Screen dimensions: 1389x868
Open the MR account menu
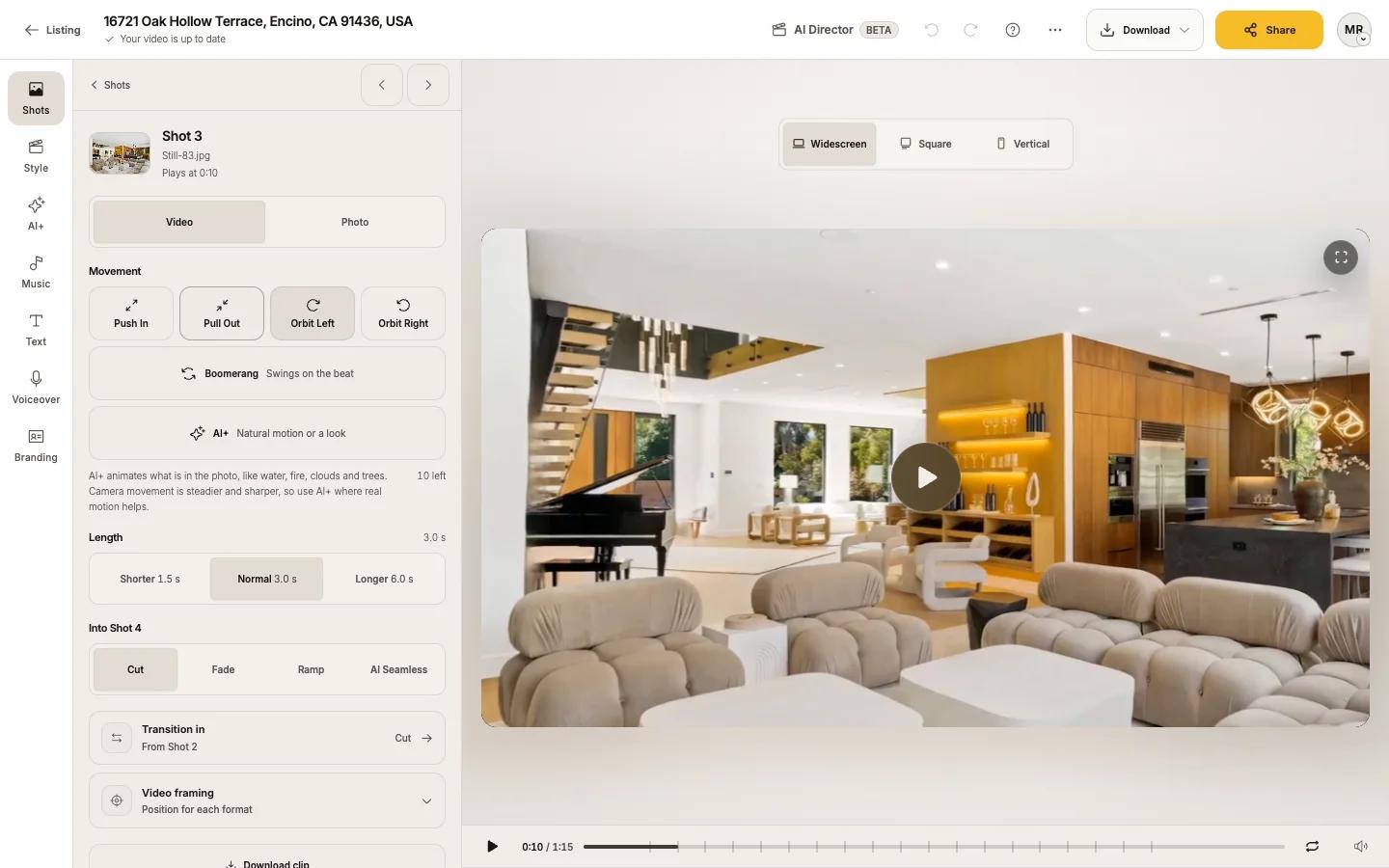click(1354, 30)
